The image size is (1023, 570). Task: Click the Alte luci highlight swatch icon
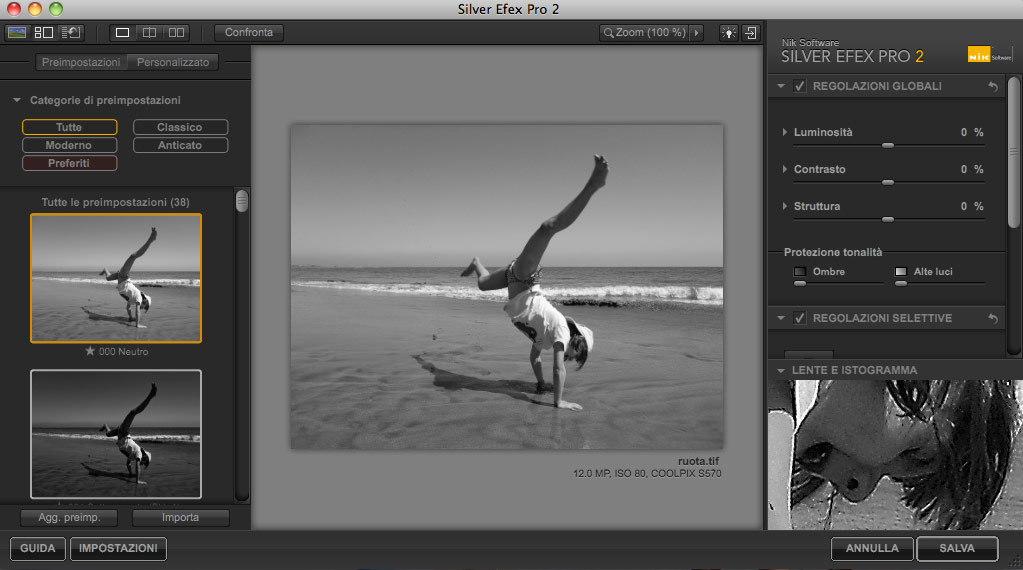pos(901,271)
